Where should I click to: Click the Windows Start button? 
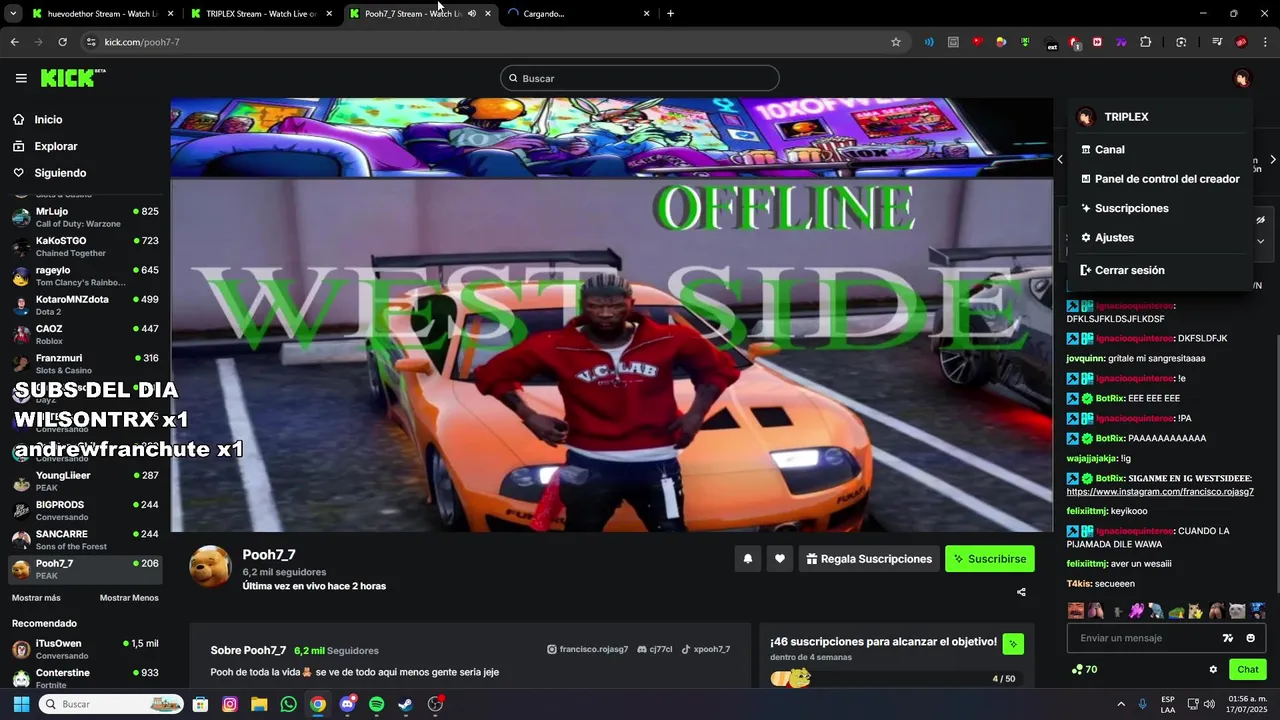click(21, 704)
